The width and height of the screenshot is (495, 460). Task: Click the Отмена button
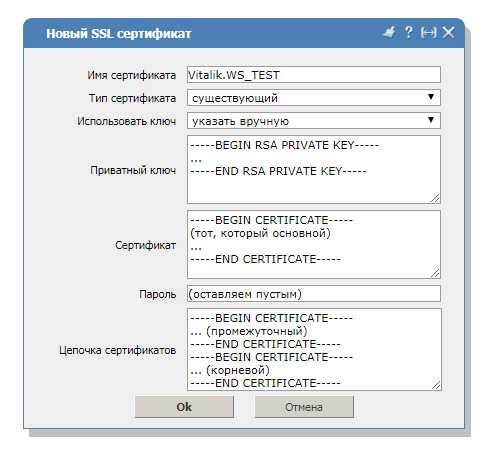pyautogui.click(x=304, y=407)
